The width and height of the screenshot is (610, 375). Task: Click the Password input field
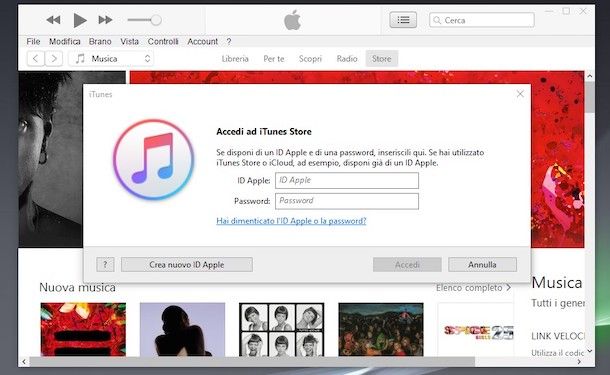coord(347,201)
